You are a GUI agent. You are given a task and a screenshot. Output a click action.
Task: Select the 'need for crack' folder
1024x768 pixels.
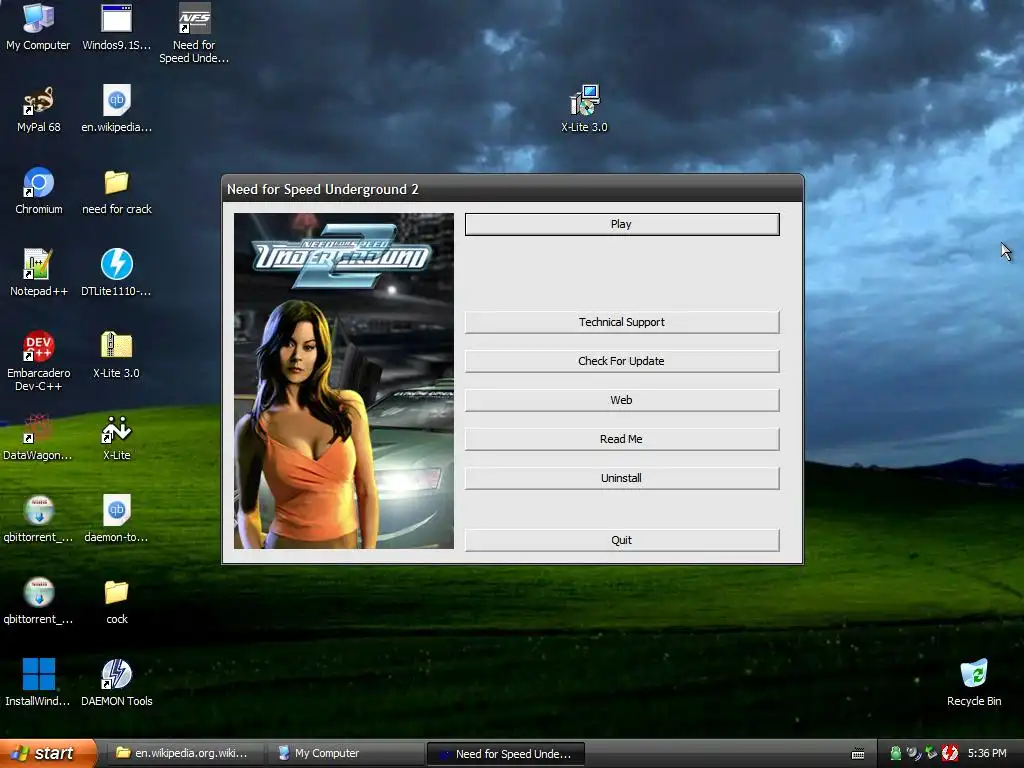click(116, 191)
